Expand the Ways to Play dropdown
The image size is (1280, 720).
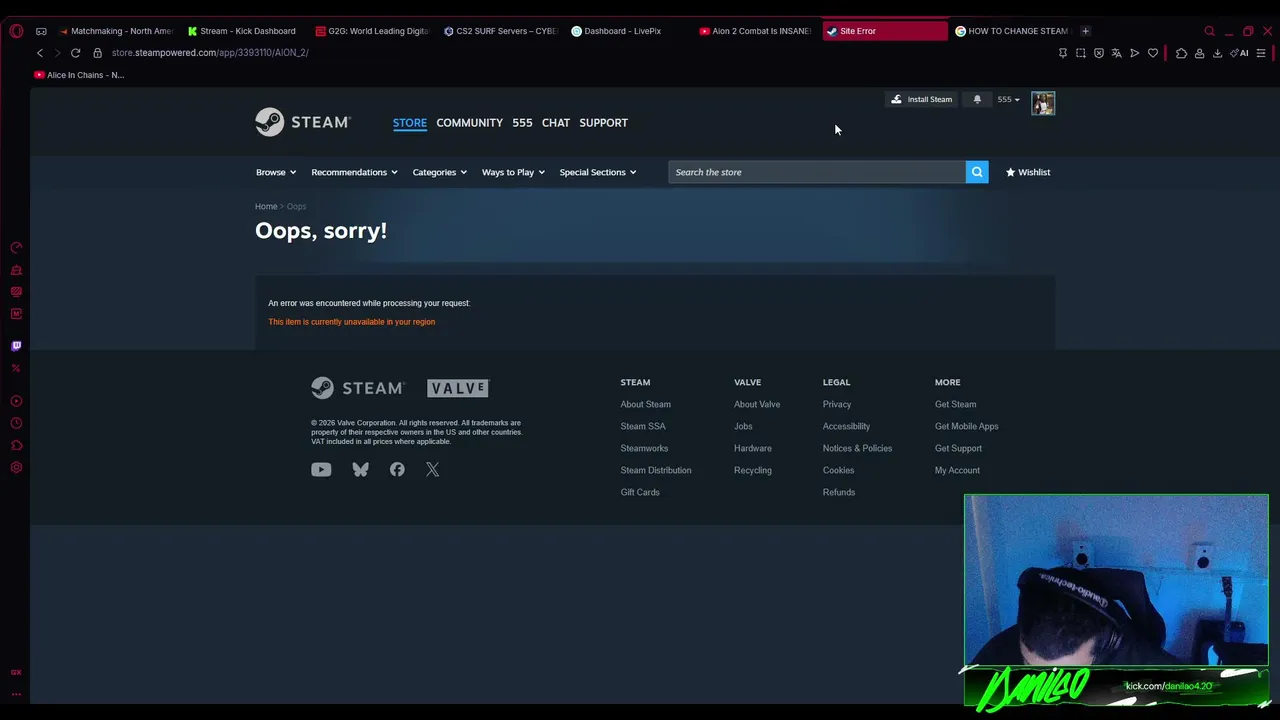click(513, 172)
